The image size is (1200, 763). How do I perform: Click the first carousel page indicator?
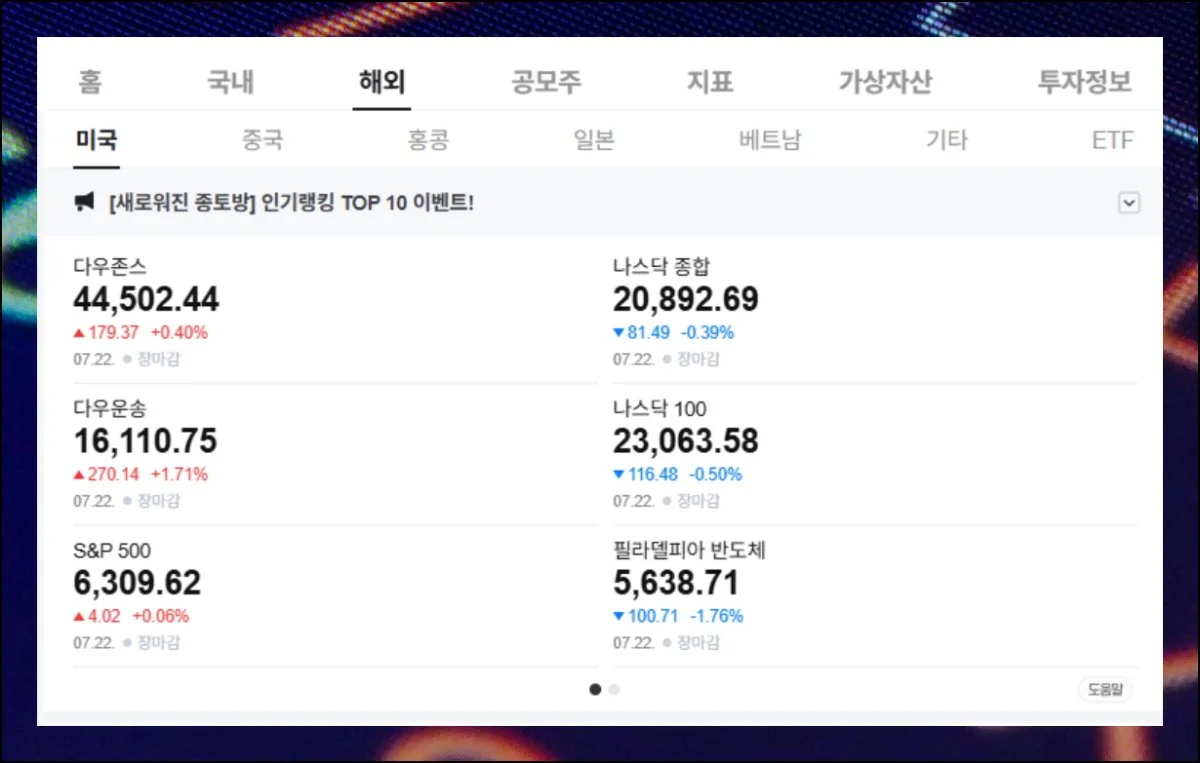595,689
